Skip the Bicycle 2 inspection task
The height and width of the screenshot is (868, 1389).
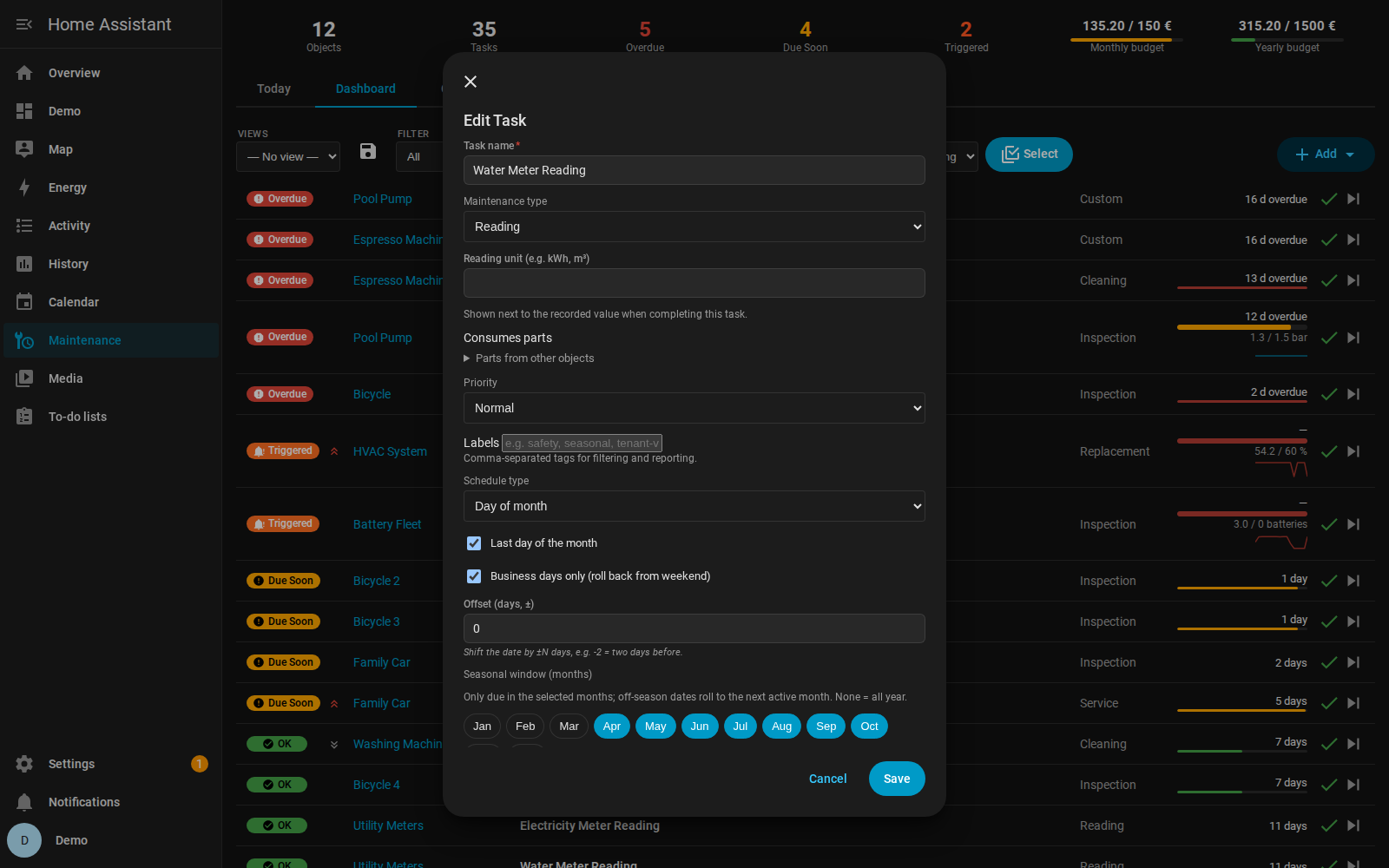pos(1353,581)
